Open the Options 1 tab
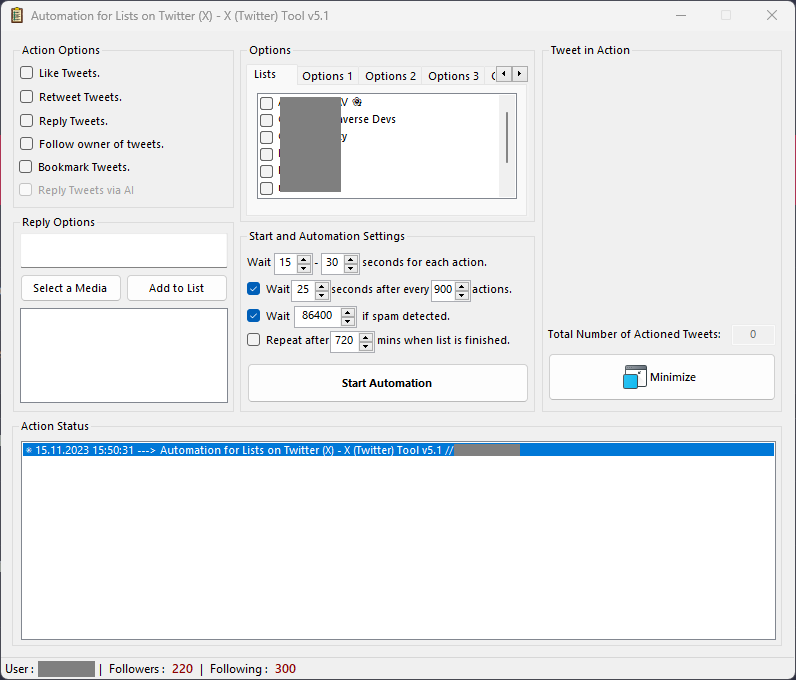The height and width of the screenshot is (680, 796). 327,76
